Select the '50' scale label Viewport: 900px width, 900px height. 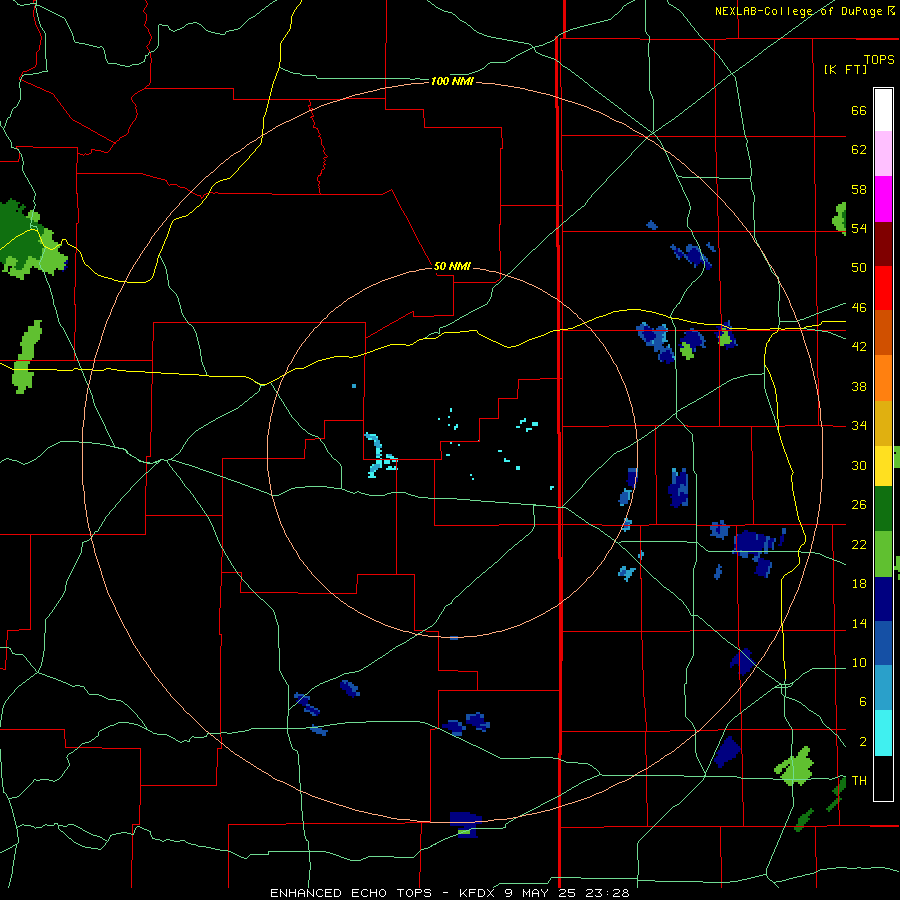(x=859, y=267)
